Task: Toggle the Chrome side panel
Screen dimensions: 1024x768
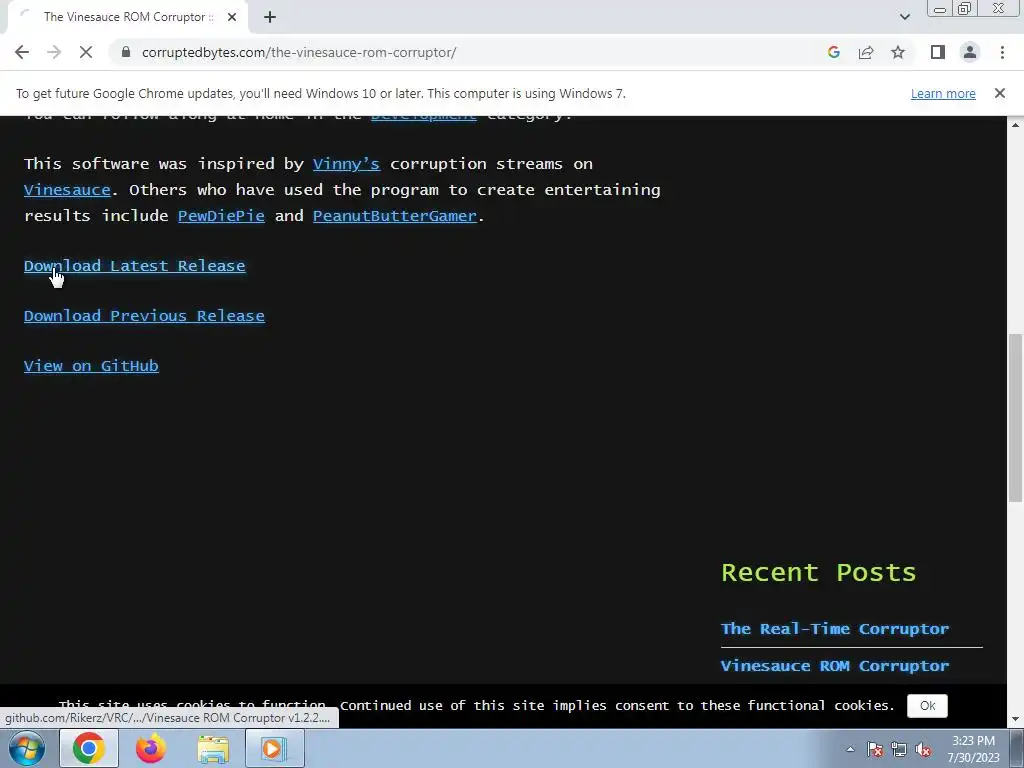Action: [938, 52]
